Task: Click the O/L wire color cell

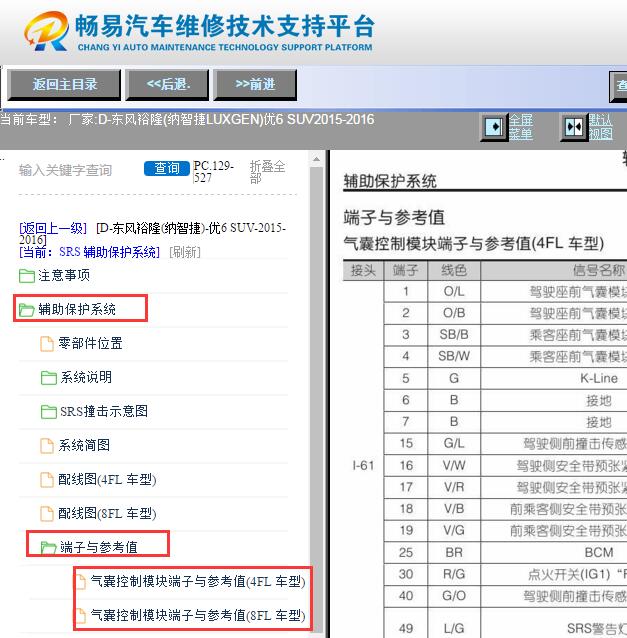Action: pyautogui.click(x=454, y=292)
